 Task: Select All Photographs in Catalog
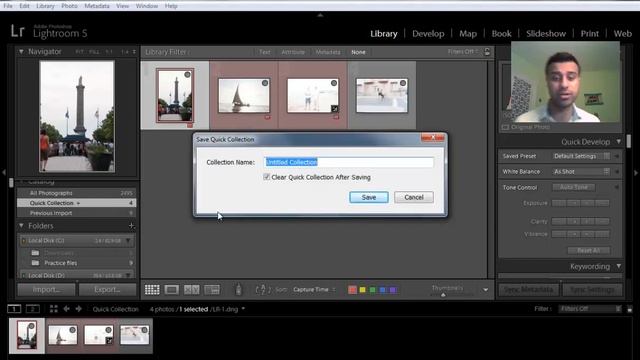[77, 193]
